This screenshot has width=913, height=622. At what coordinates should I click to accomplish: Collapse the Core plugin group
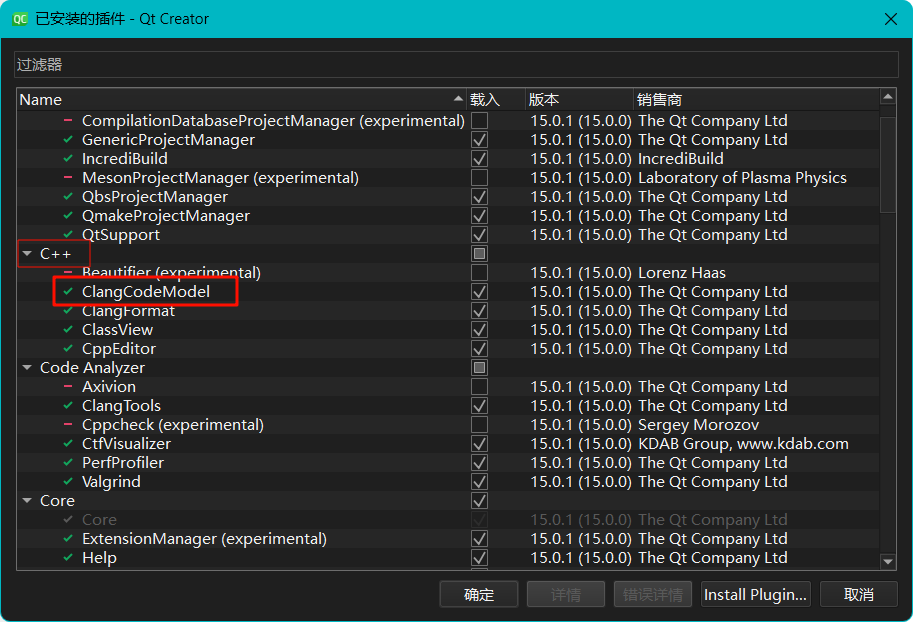(x=27, y=500)
